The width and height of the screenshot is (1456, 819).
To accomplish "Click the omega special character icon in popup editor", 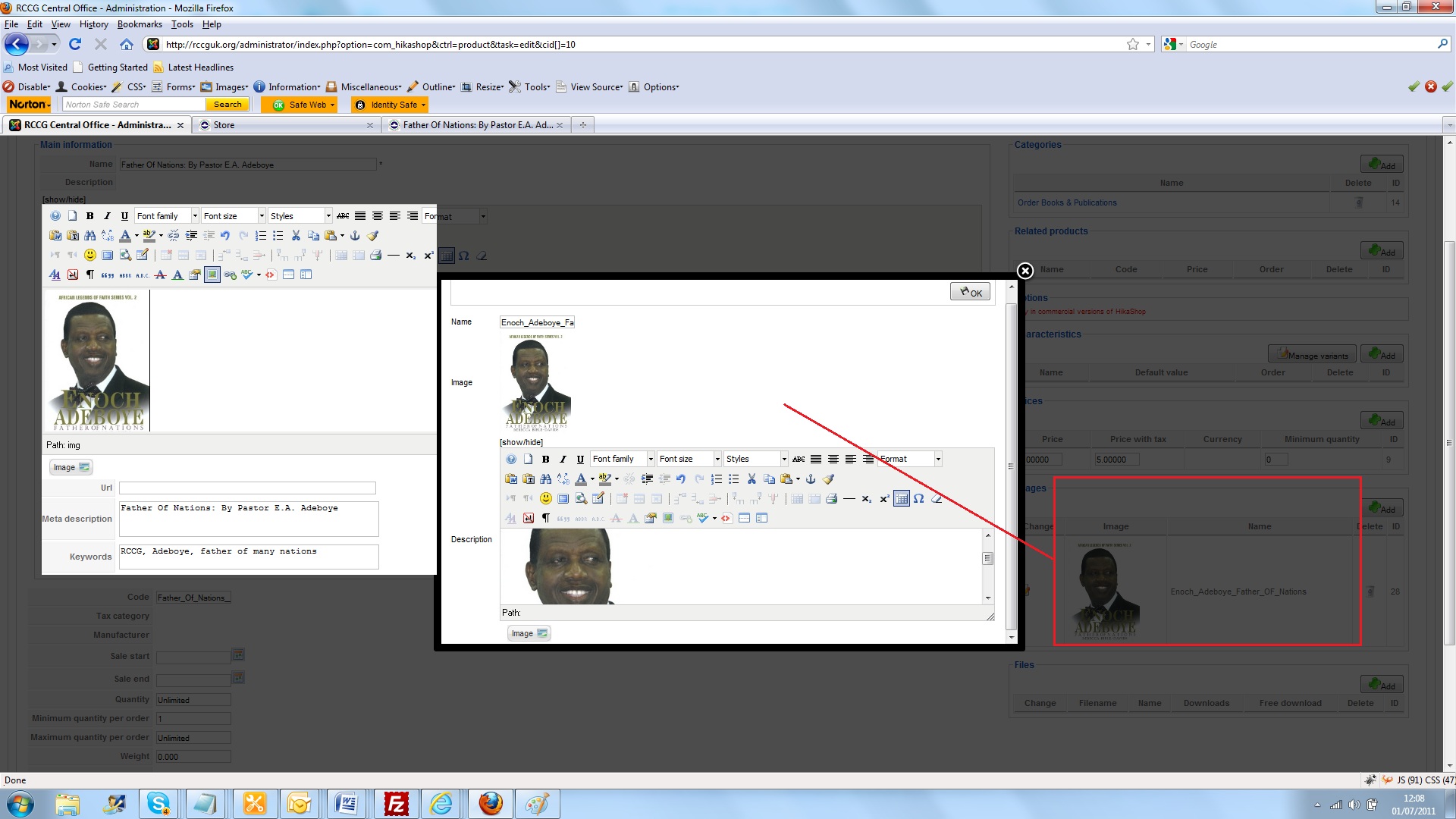I will (x=918, y=499).
